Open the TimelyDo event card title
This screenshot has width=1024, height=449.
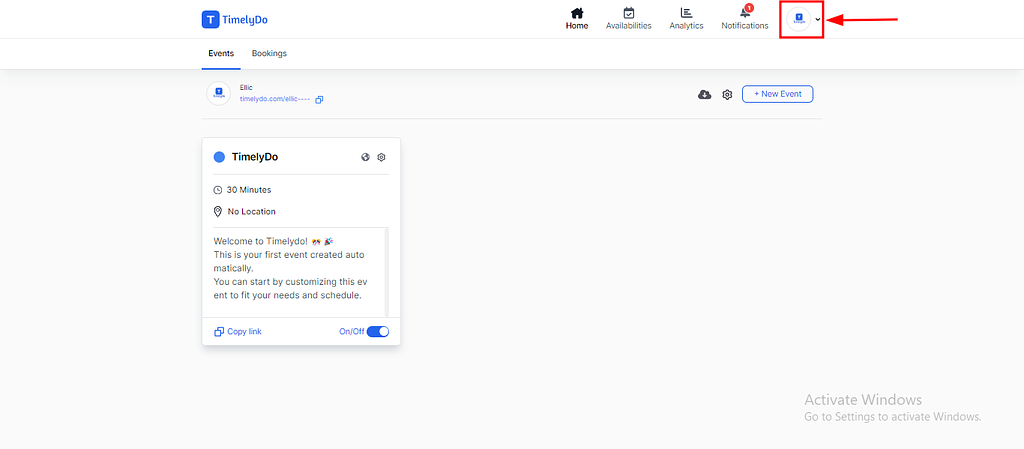[x=255, y=157]
